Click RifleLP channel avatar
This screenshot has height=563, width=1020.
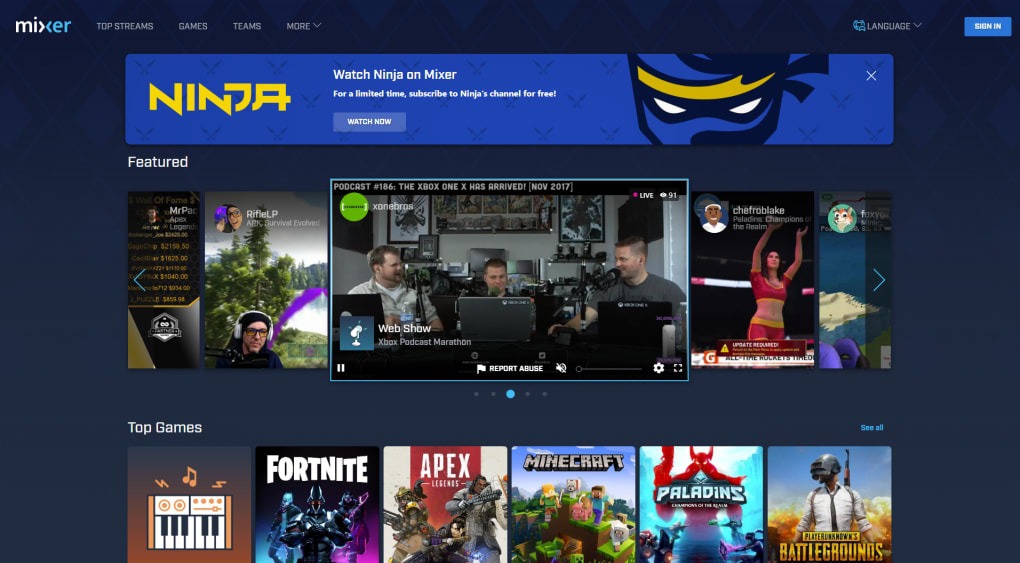pyautogui.click(x=228, y=219)
